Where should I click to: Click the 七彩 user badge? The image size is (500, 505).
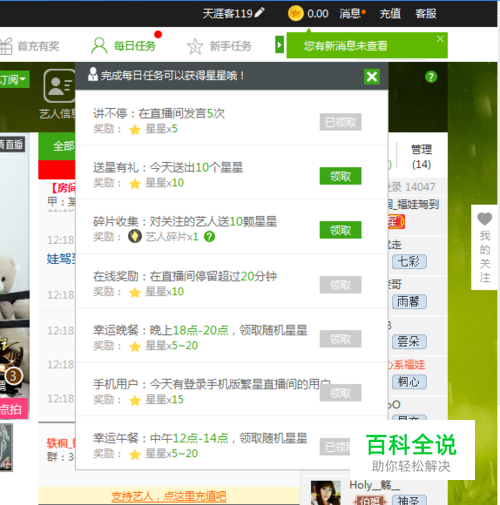[x=409, y=262]
